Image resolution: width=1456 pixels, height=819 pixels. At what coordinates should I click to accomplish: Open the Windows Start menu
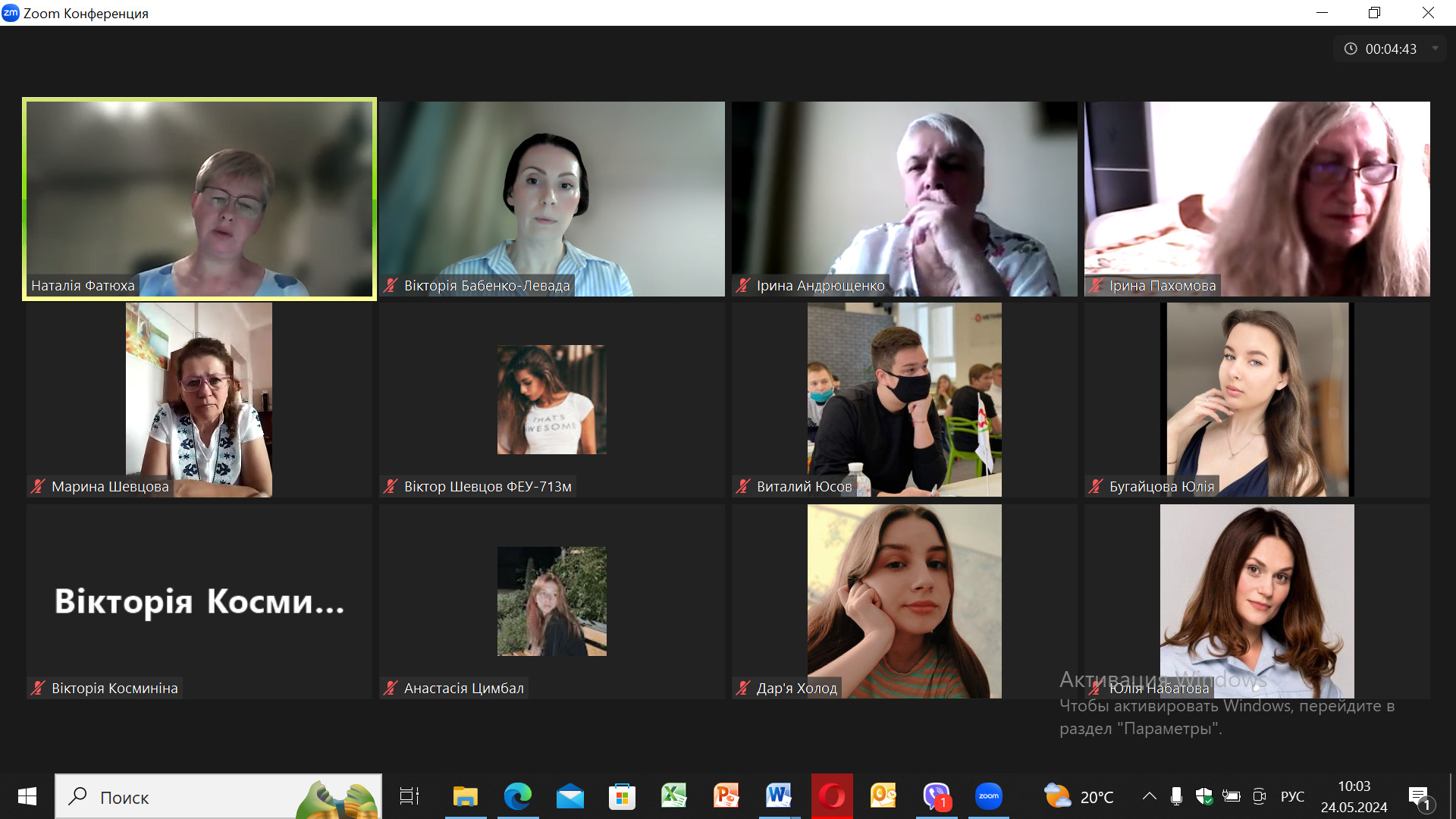click(x=27, y=796)
